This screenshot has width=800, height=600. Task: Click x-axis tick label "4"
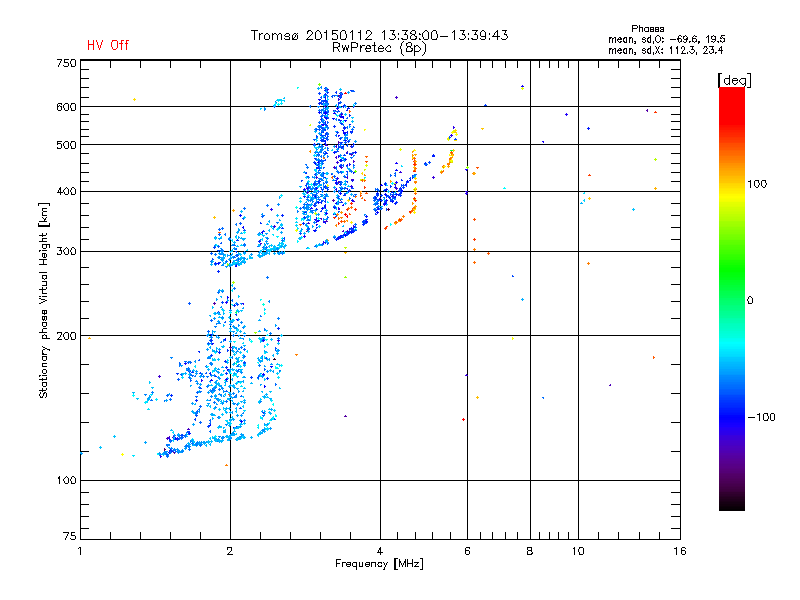pyautogui.click(x=380, y=551)
